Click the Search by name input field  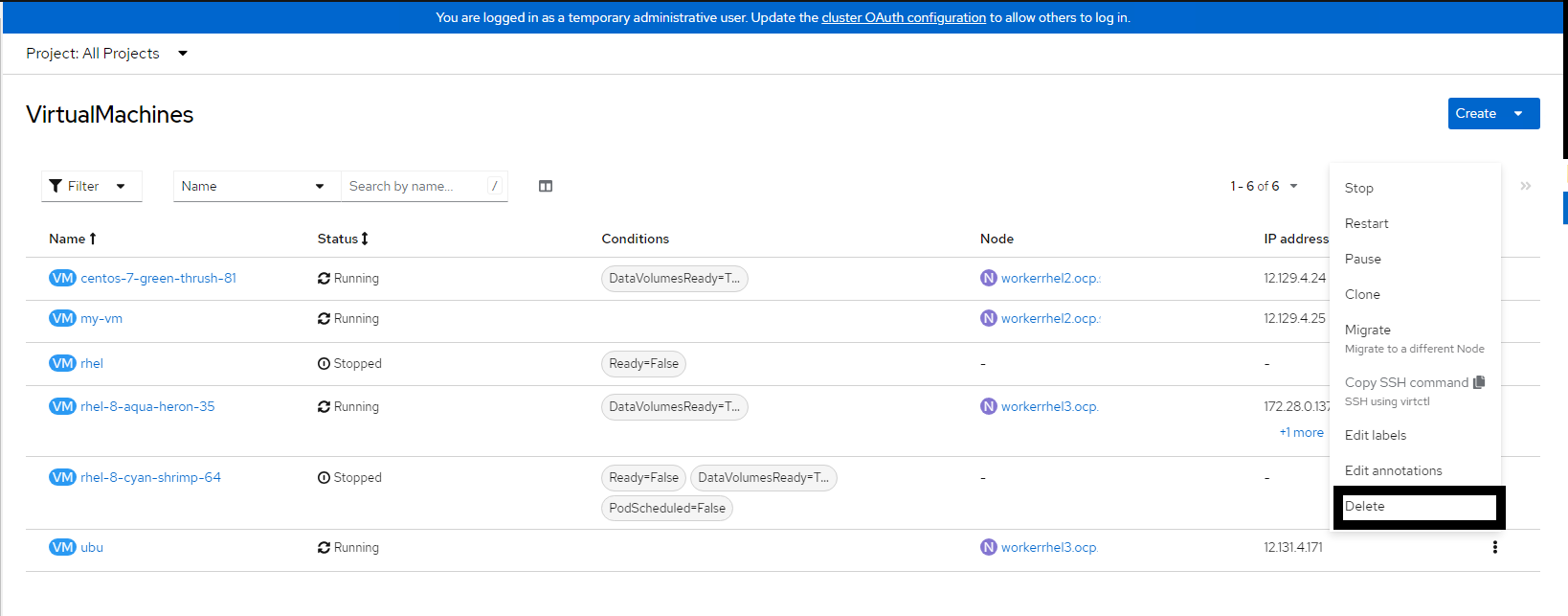415,186
